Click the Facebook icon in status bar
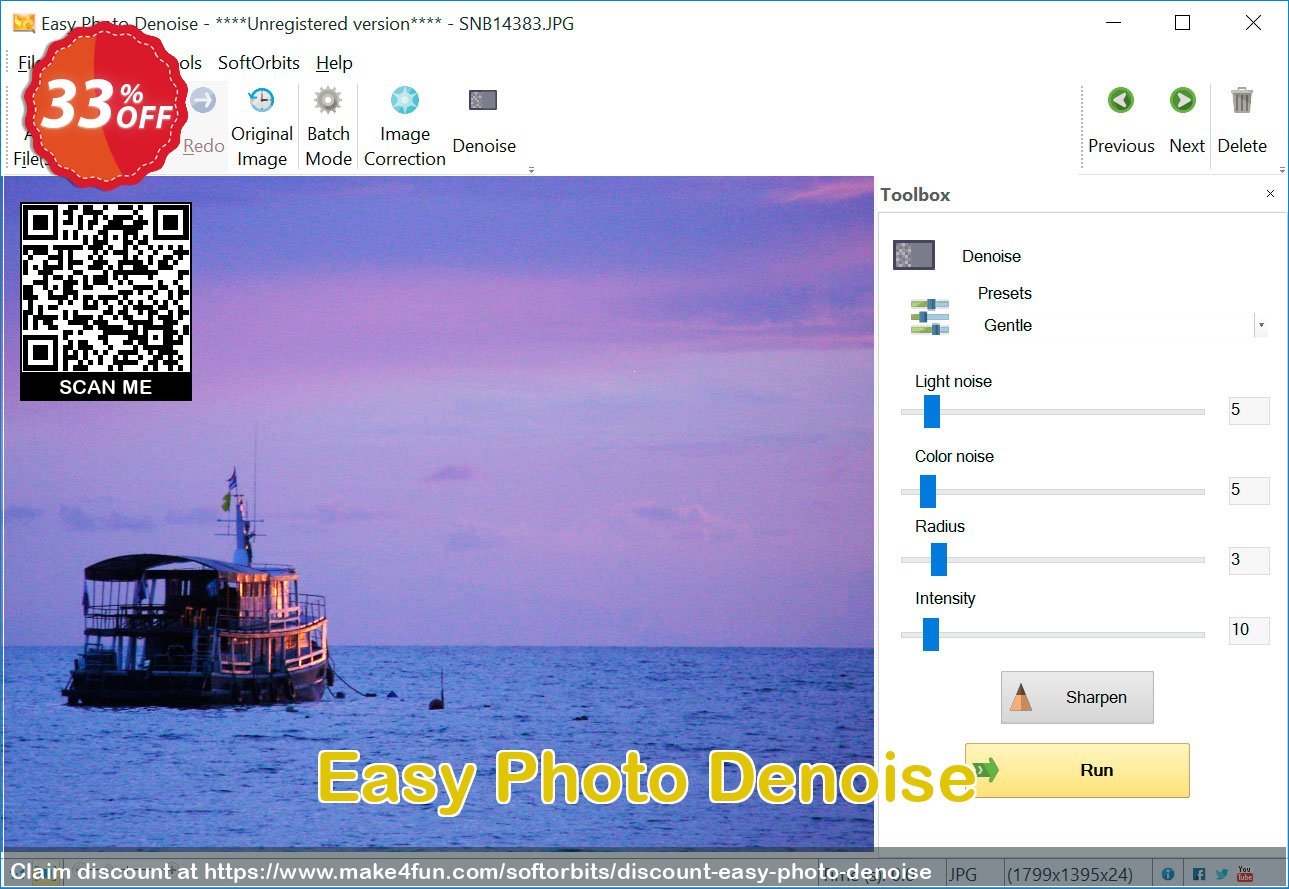Viewport: 1289px width, 889px height. point(1199,873)
